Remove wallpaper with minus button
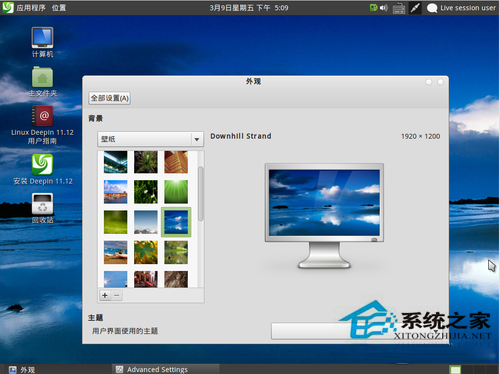500x374 pixels. coord(117,295)
